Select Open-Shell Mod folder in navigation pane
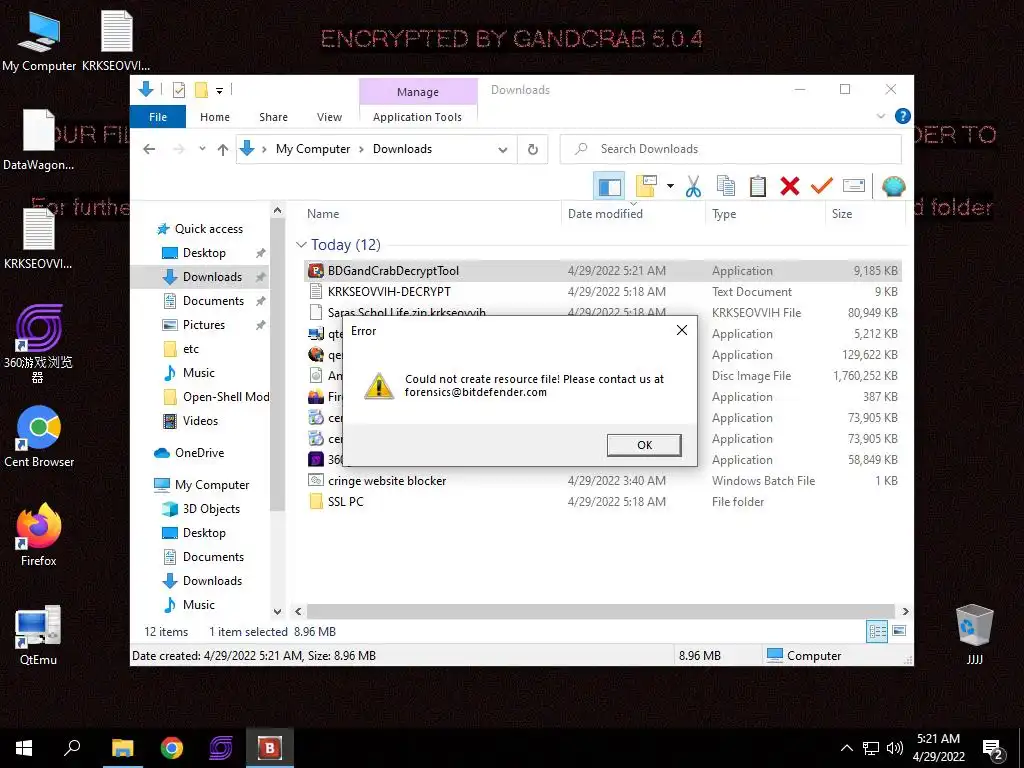 [x=225, y=396]
